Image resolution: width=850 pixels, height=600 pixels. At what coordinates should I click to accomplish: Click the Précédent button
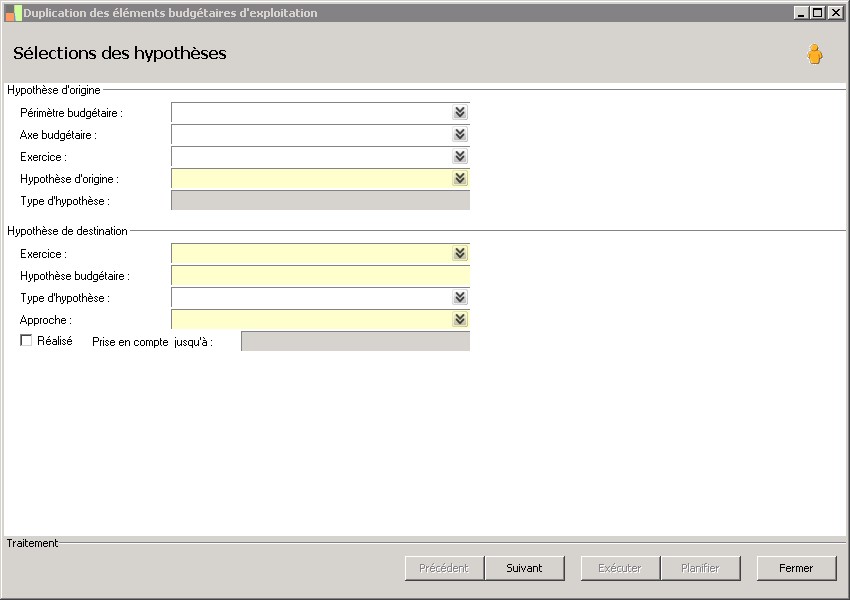click(444, 568)
